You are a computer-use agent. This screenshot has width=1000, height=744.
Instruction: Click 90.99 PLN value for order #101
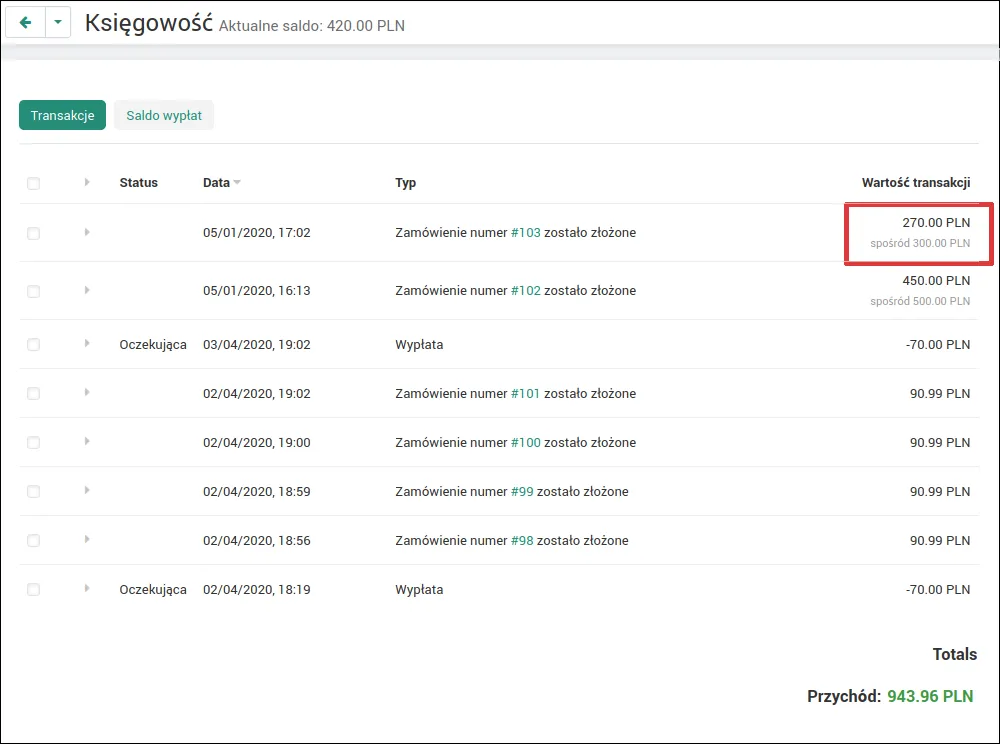pos(939,393)
